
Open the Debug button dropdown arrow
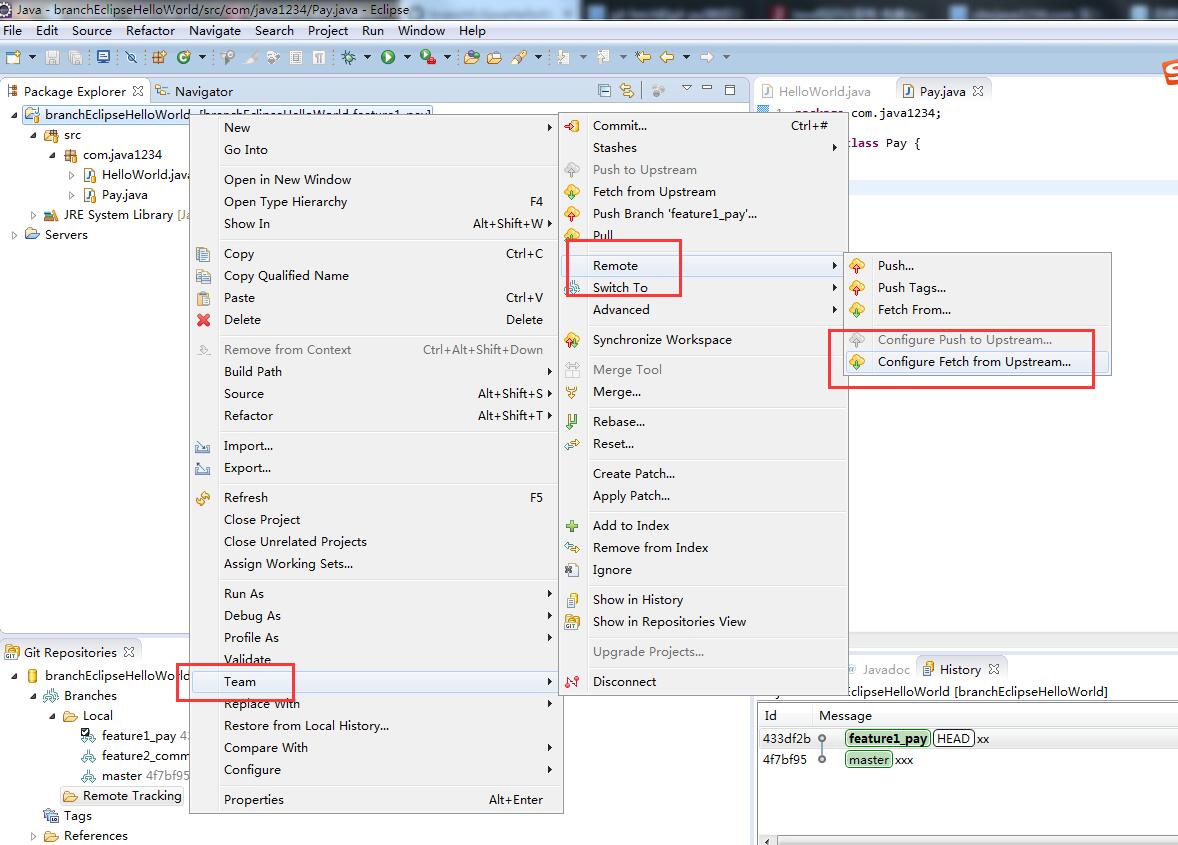pyautogui.click(x=367, y=57)
